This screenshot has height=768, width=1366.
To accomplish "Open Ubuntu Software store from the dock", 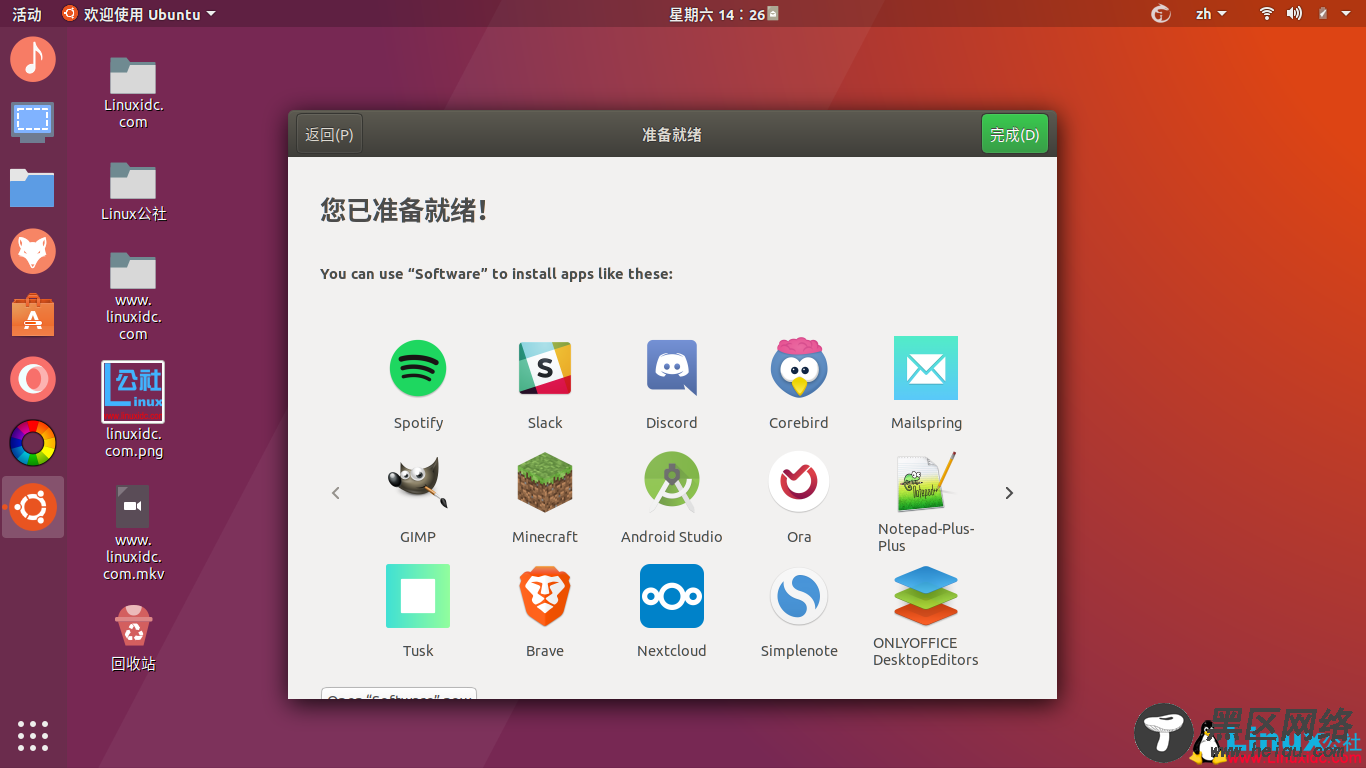I will 33,315.
